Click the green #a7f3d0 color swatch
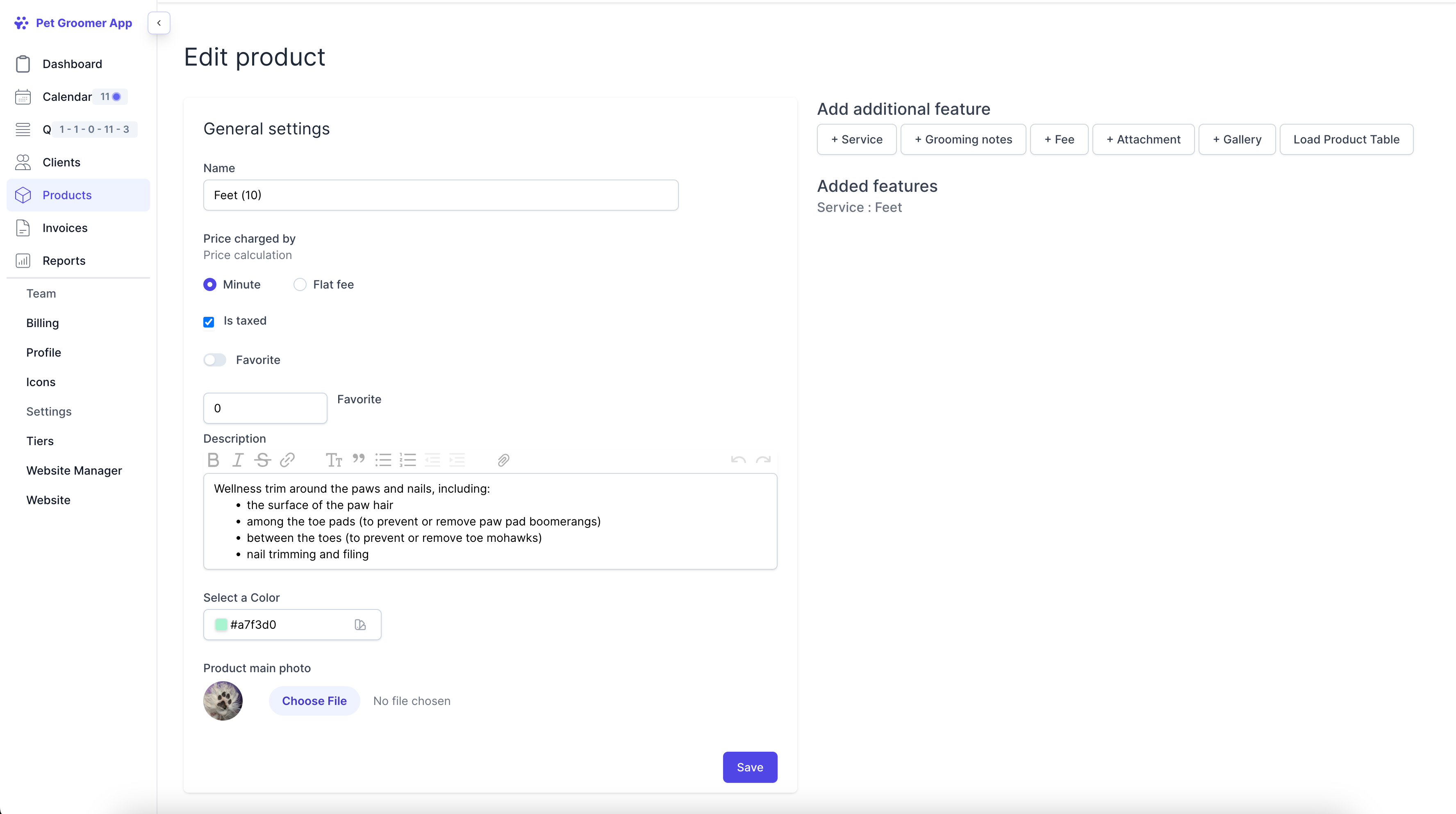Screen dimensions: 1456x814 pos(221,625)
